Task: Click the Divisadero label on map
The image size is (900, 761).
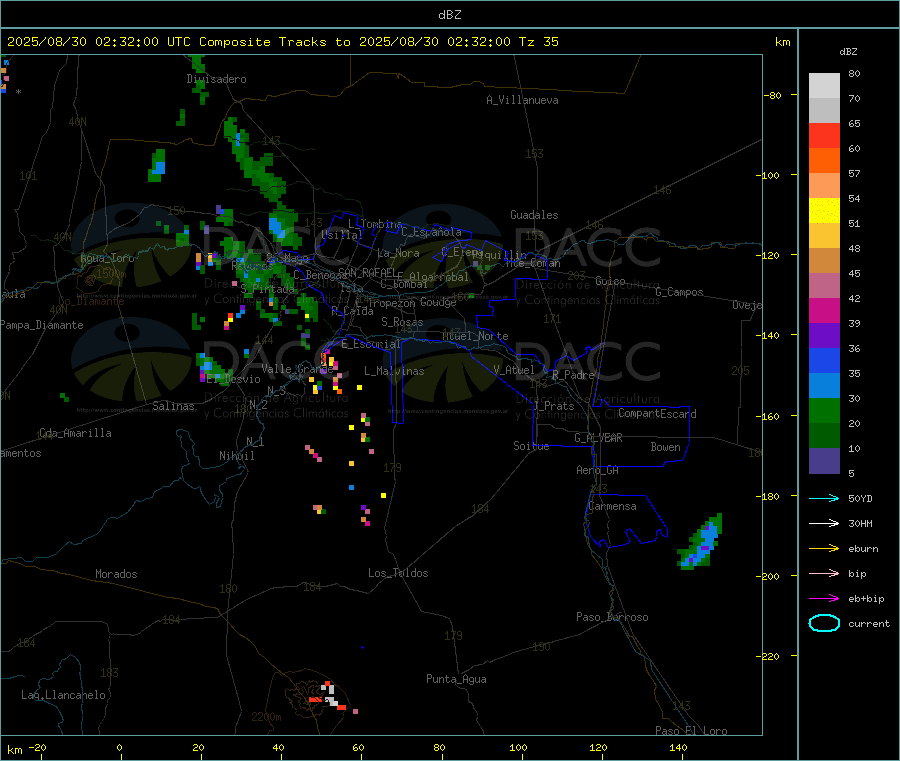Action: 216,79
